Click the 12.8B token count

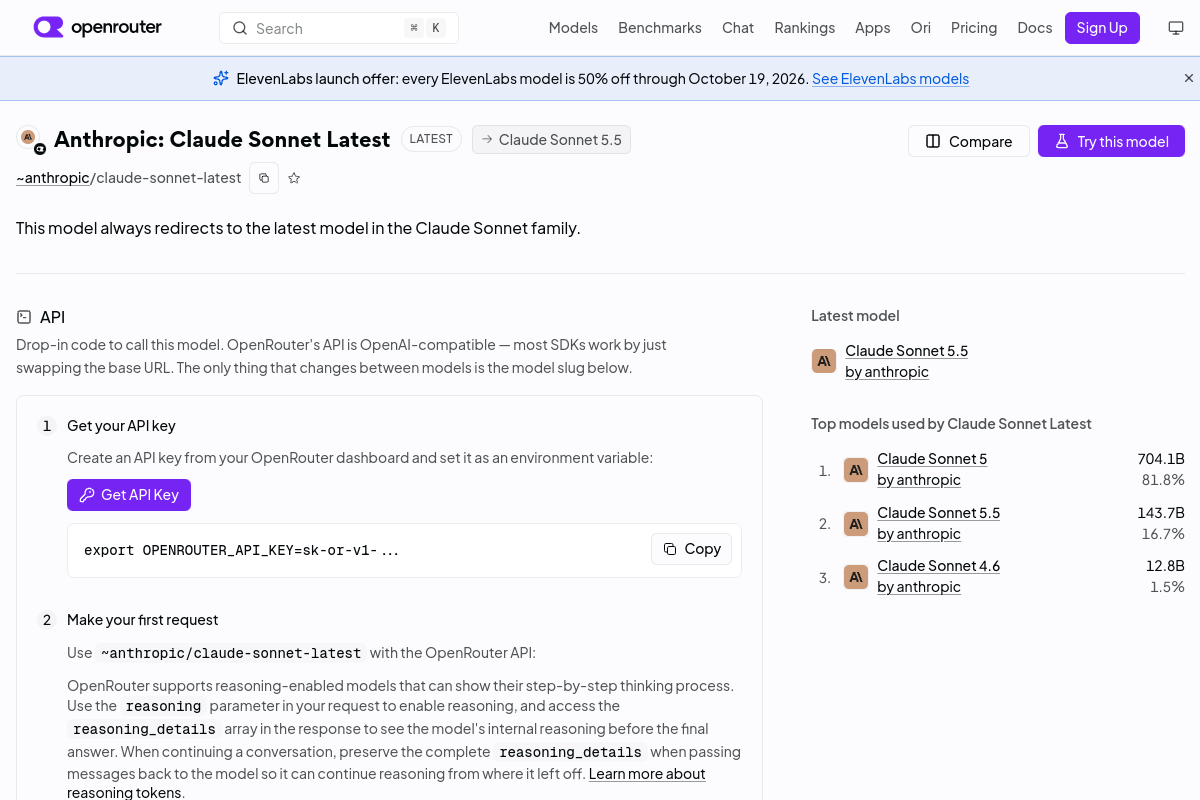click(x=1165, y=566)
